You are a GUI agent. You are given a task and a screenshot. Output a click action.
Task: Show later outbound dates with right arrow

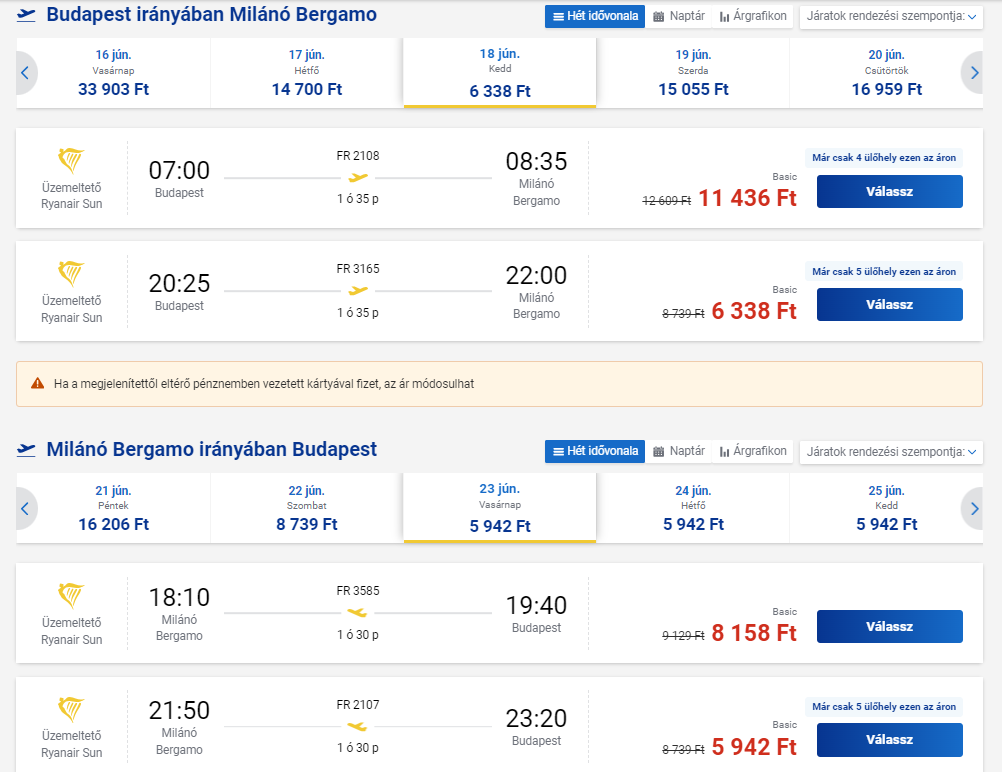point(973,73)
